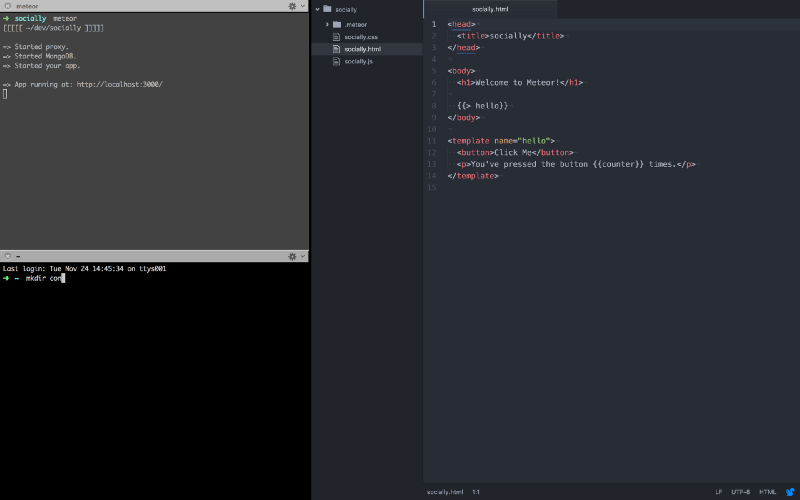Change the UTF-8 encoding selector
The height and width of the screenshot is (500, 800).
tap(740, 492)
